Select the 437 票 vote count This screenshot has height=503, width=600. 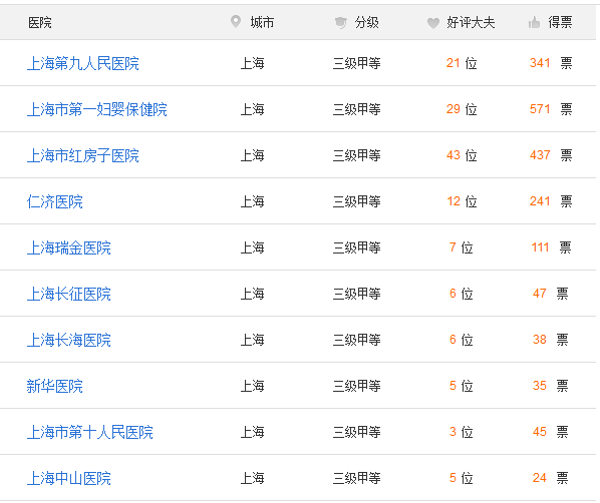click(551, 155)
